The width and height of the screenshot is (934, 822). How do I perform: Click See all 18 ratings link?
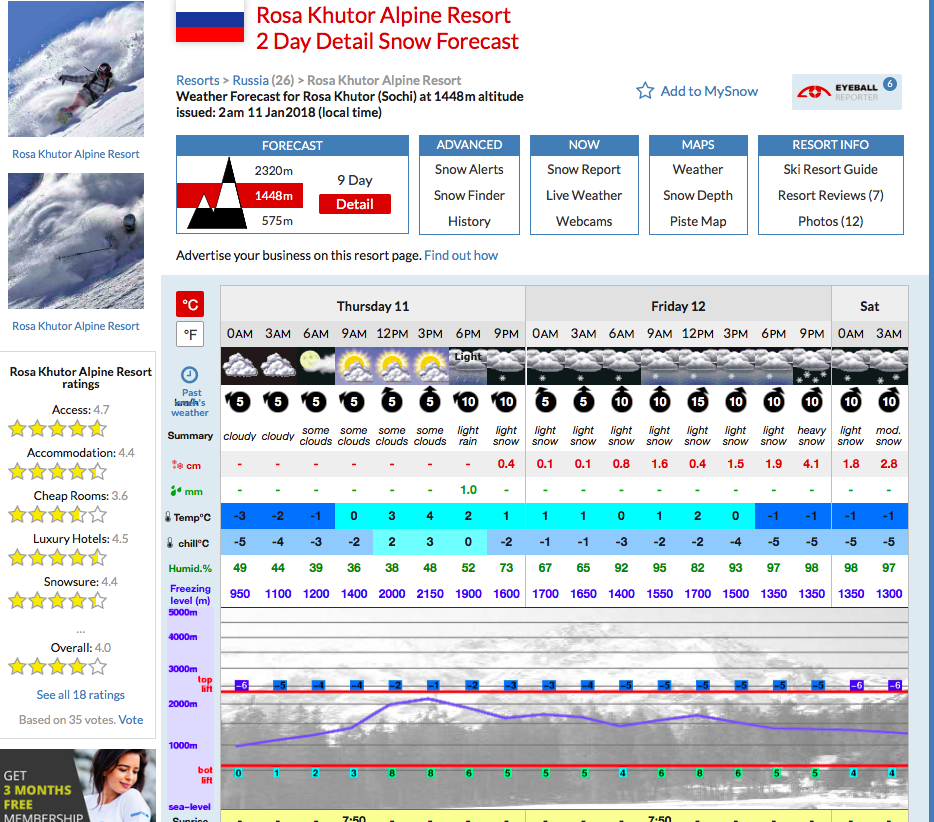(x=80, y=695)
